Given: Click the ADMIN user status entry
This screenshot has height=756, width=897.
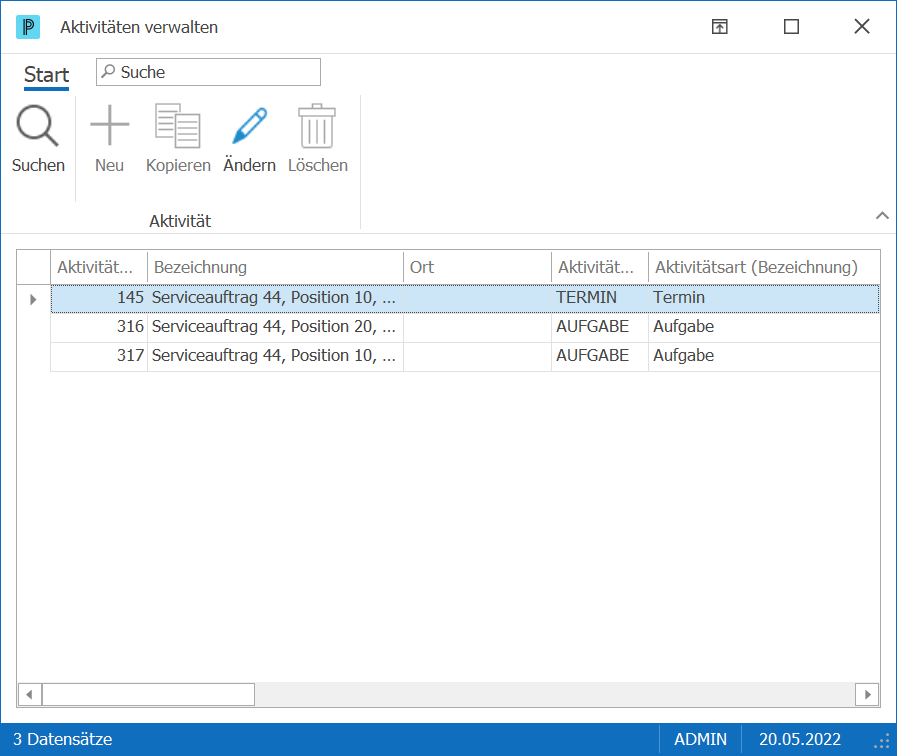Looking at the screenshot, I should 700,739.
